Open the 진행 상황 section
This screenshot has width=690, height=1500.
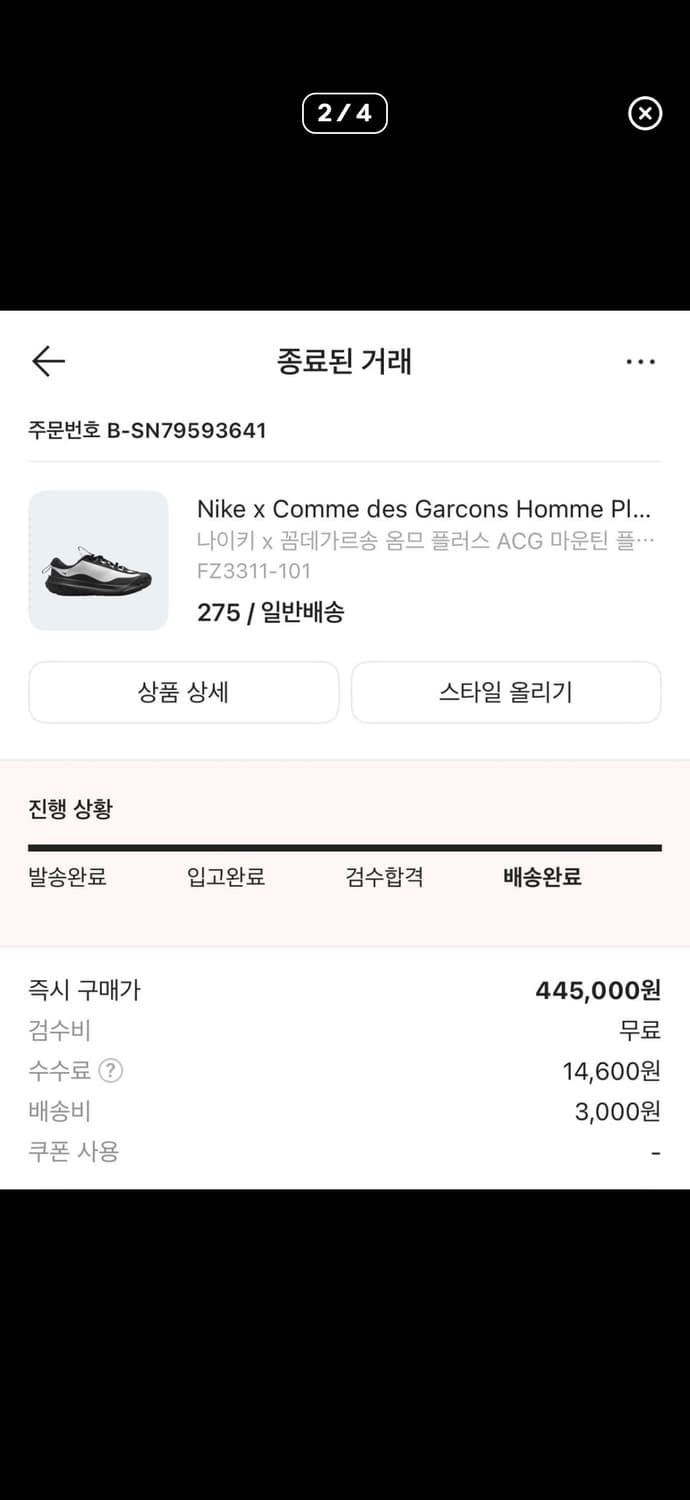click(x=60, y=808)
